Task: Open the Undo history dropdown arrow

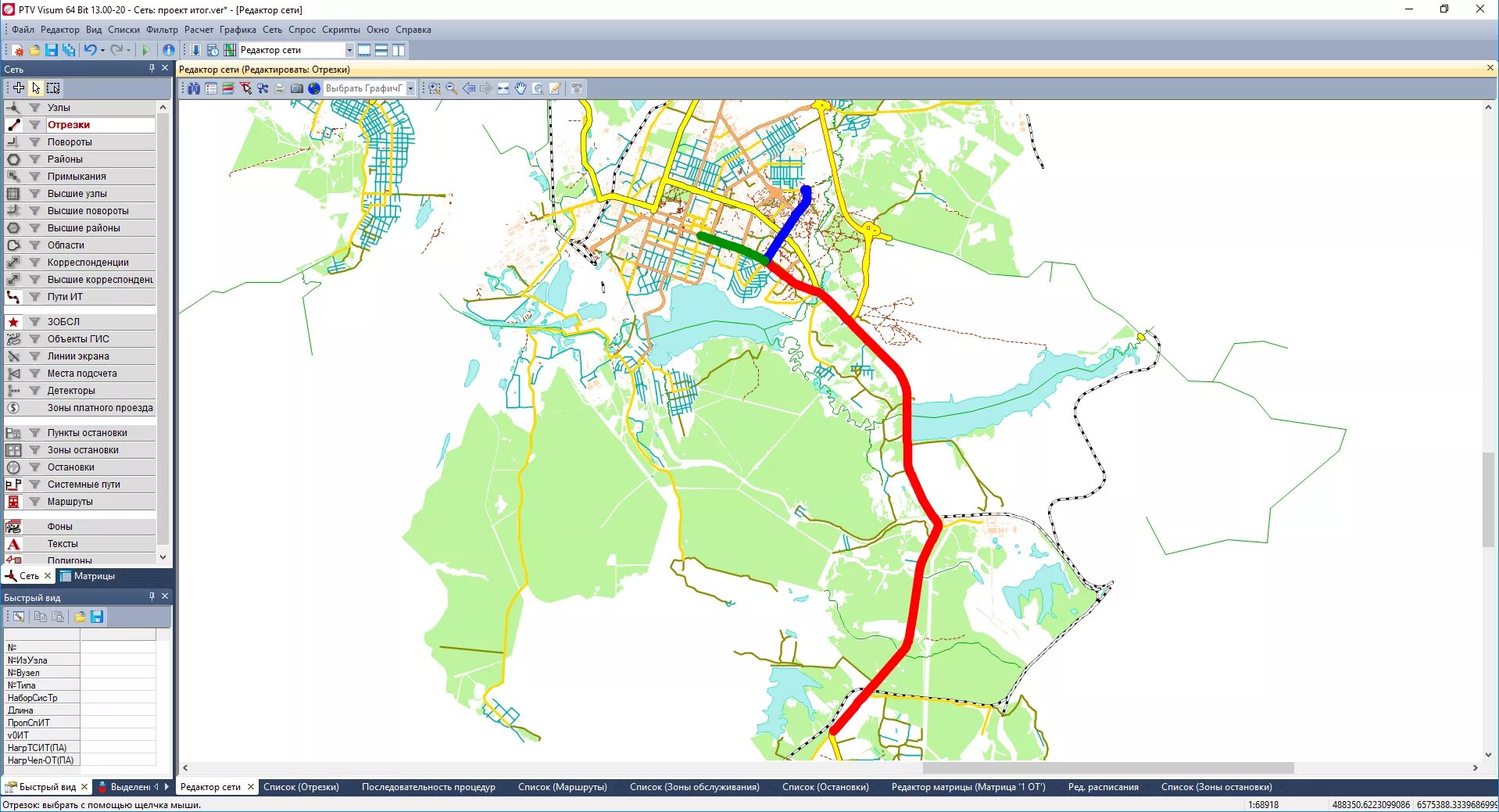Action: pos(102,50)
